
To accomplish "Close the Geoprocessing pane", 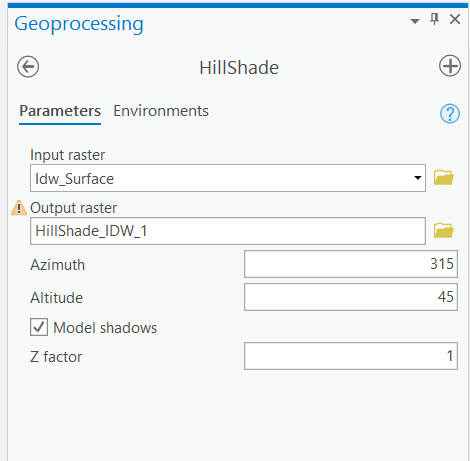I will [x=455, y=19].
